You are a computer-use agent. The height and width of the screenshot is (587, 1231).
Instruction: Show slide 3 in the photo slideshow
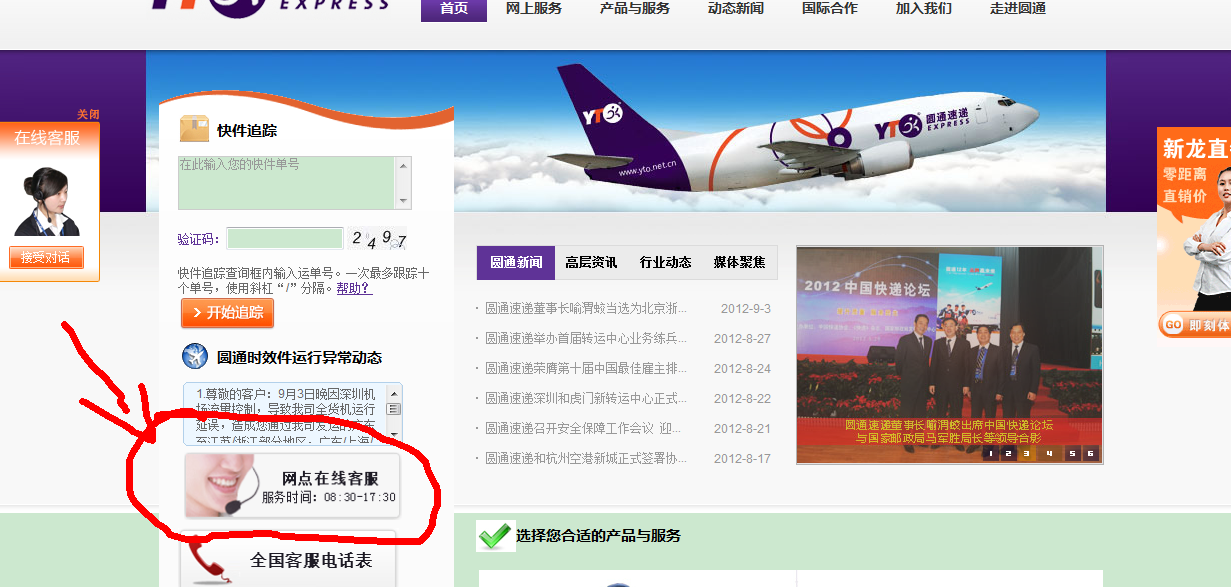(1025, 453)
